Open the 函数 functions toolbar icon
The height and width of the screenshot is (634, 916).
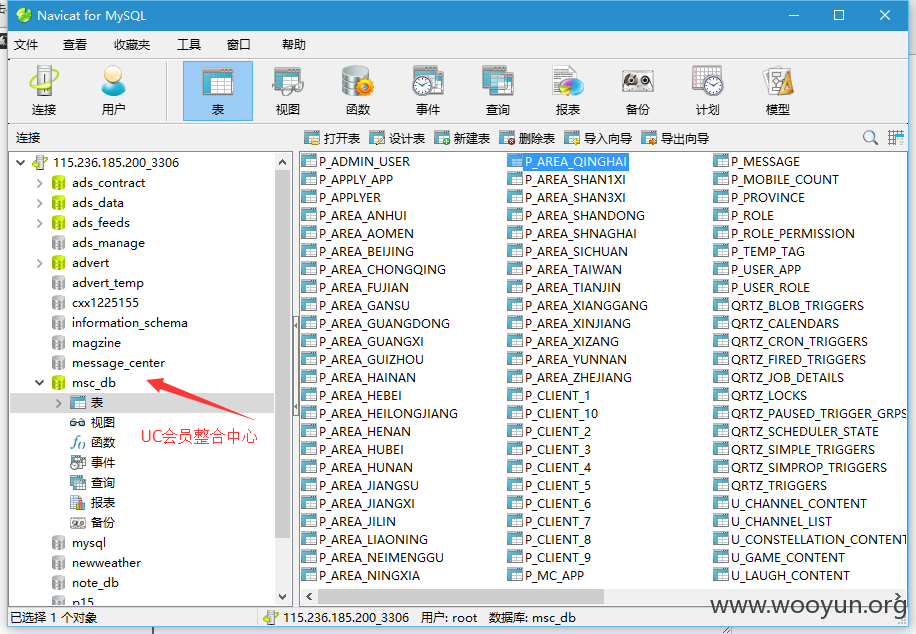(x=358, y=91)
